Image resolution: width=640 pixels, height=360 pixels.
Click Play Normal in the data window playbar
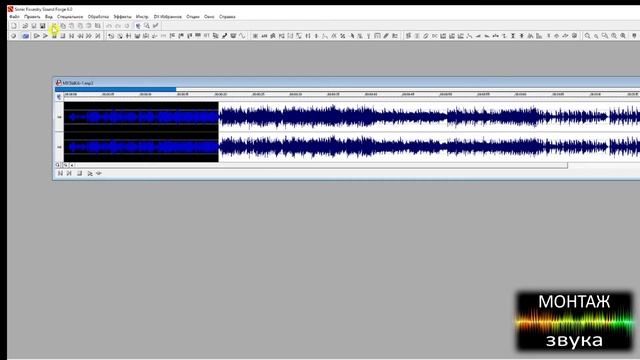[x=90, y=173]
